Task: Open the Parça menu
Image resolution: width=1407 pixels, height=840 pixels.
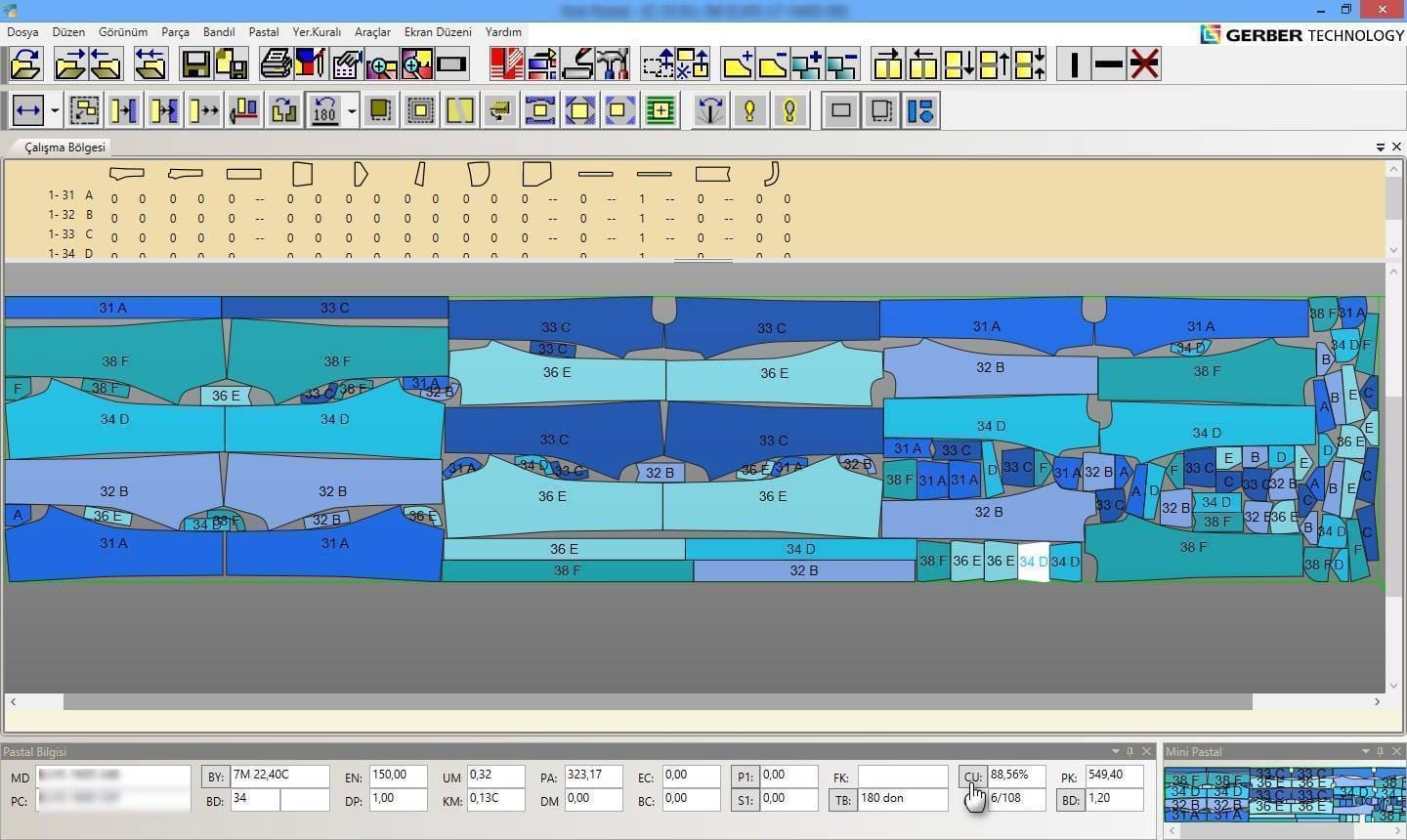Action: (175, 32)
